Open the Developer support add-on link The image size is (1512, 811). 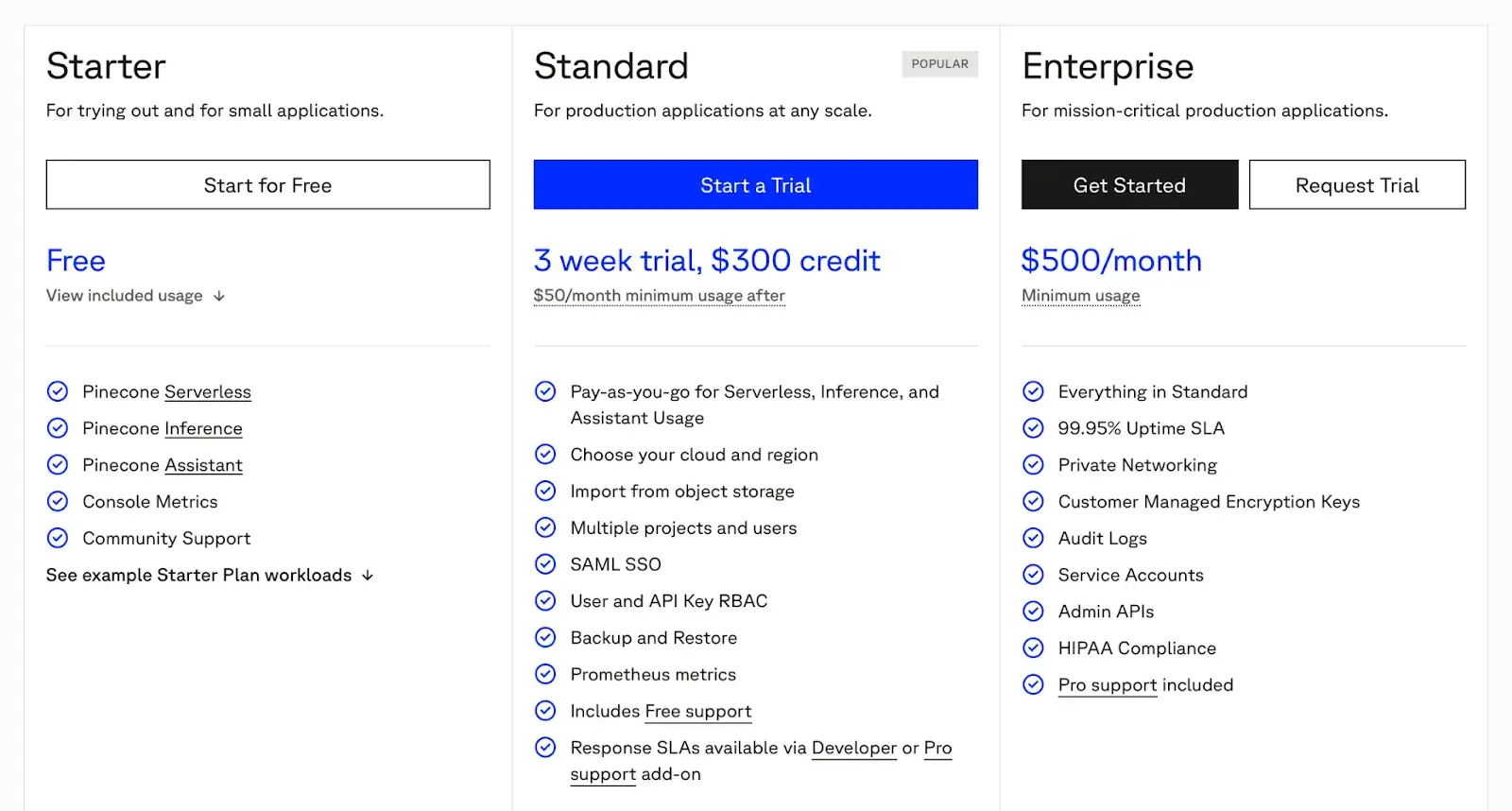853,748
